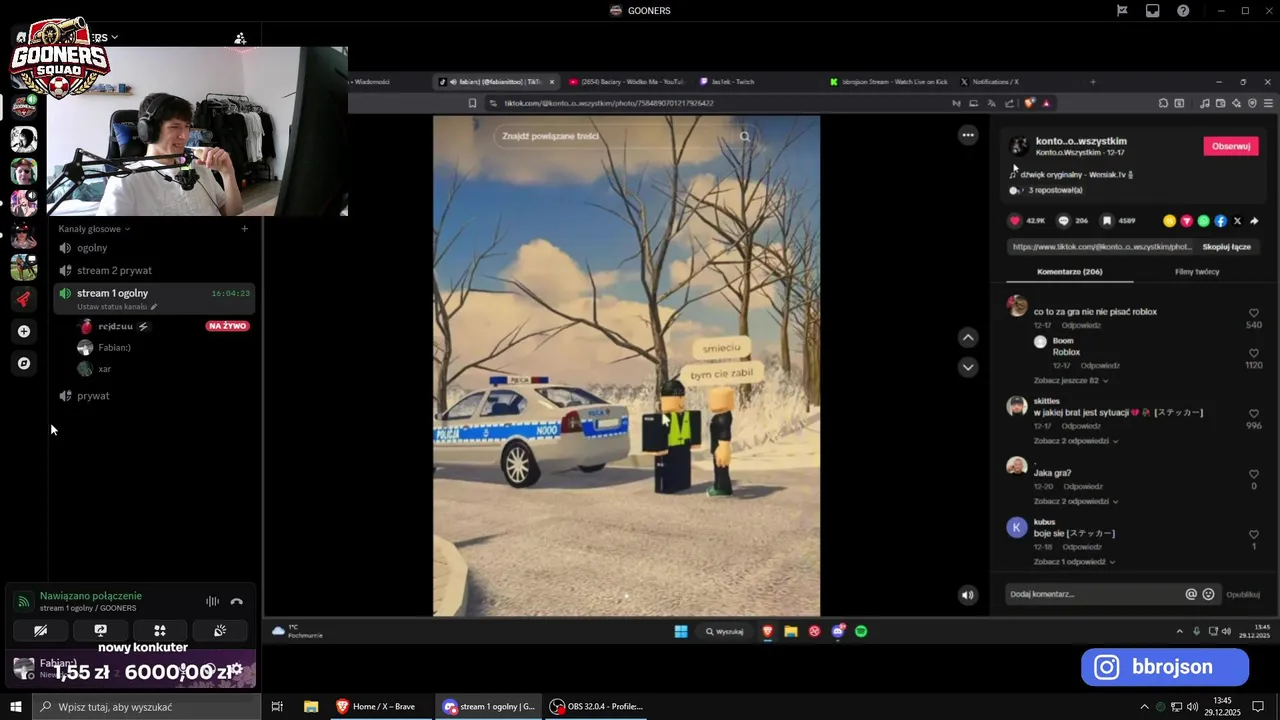
Task: Mute TikTok sound speaker button
Action: click(x=967, y=595)
